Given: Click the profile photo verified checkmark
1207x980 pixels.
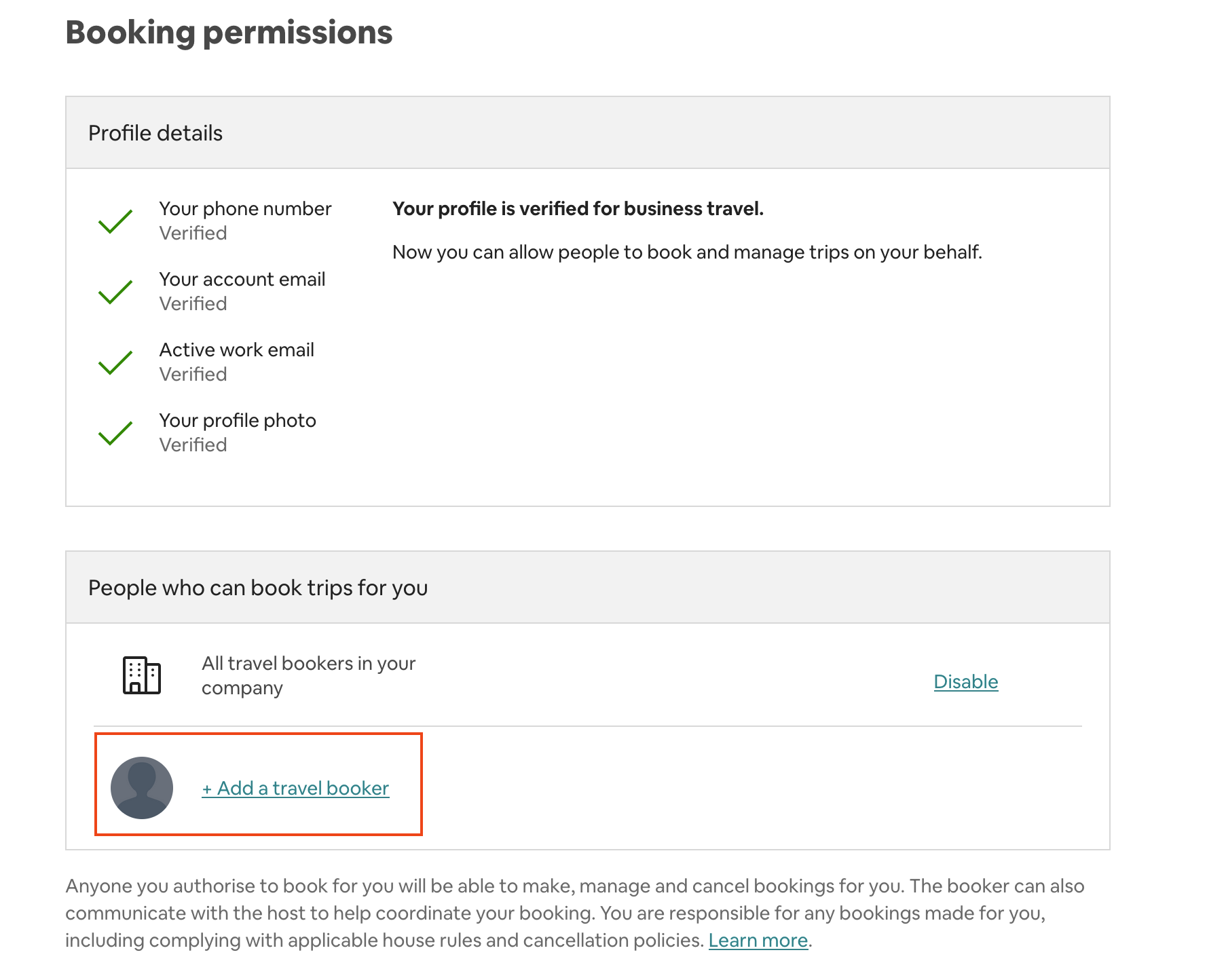Looking at the screenshot, I should 115,433.
